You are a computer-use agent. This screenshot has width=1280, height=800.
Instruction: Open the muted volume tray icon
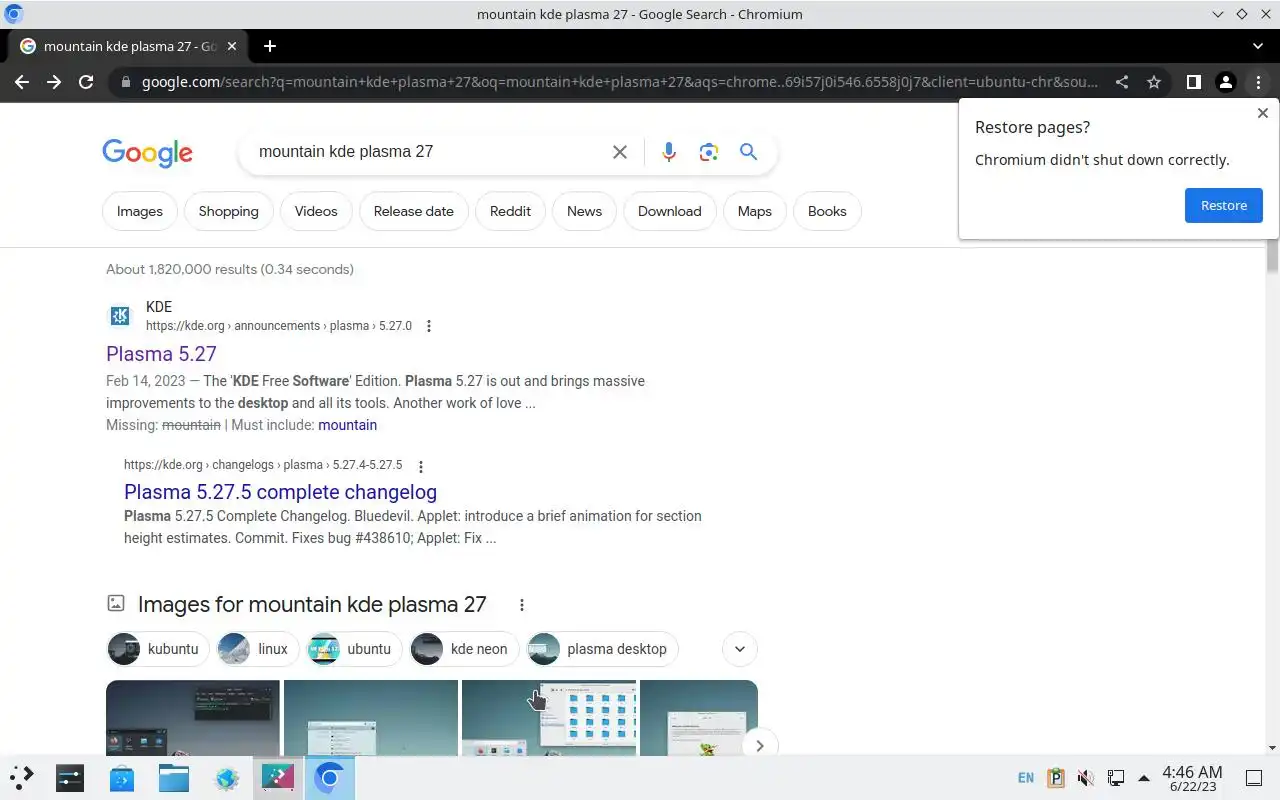pyautogui.click(x=1085, y=778)
